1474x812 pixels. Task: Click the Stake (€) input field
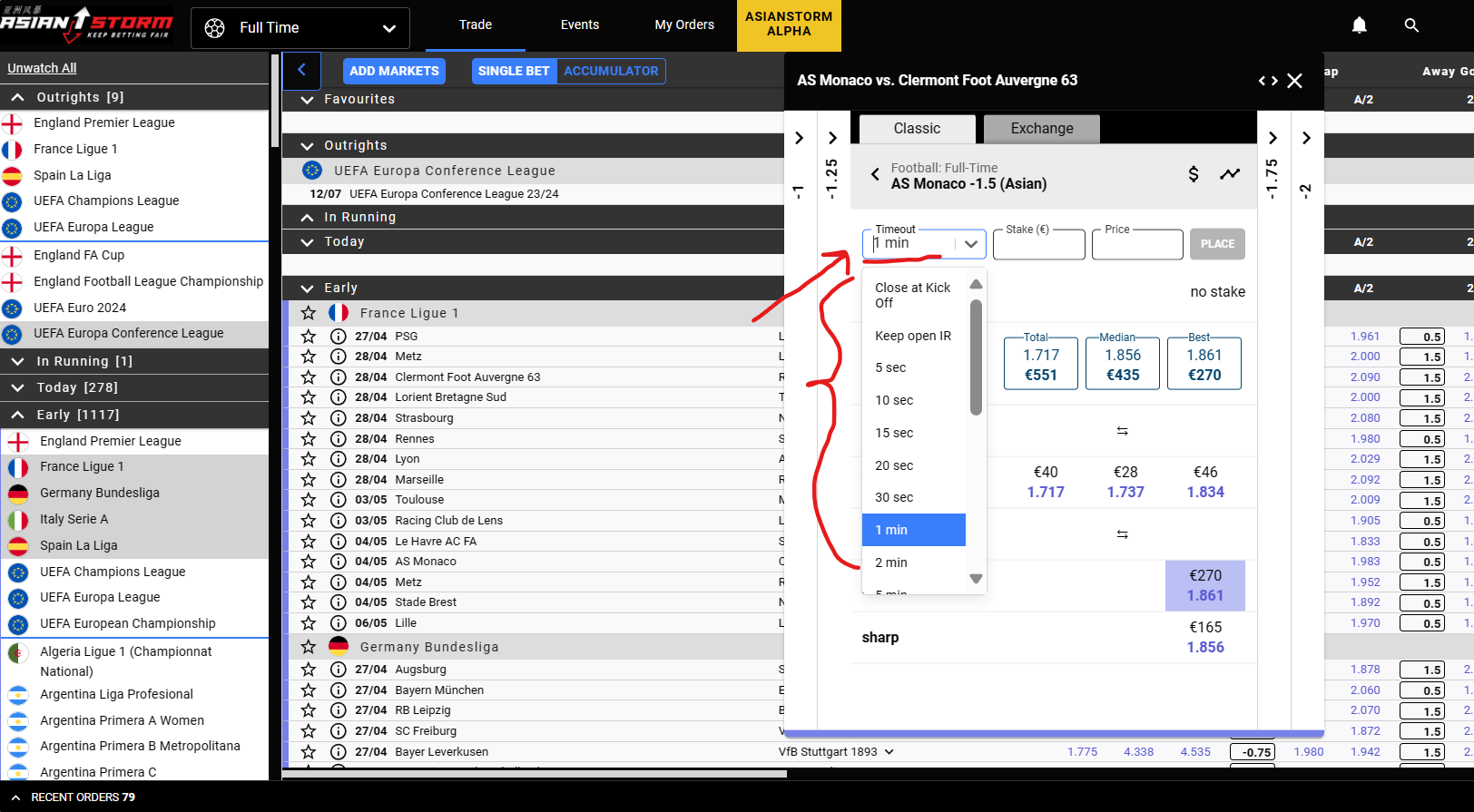point(1039,244)
